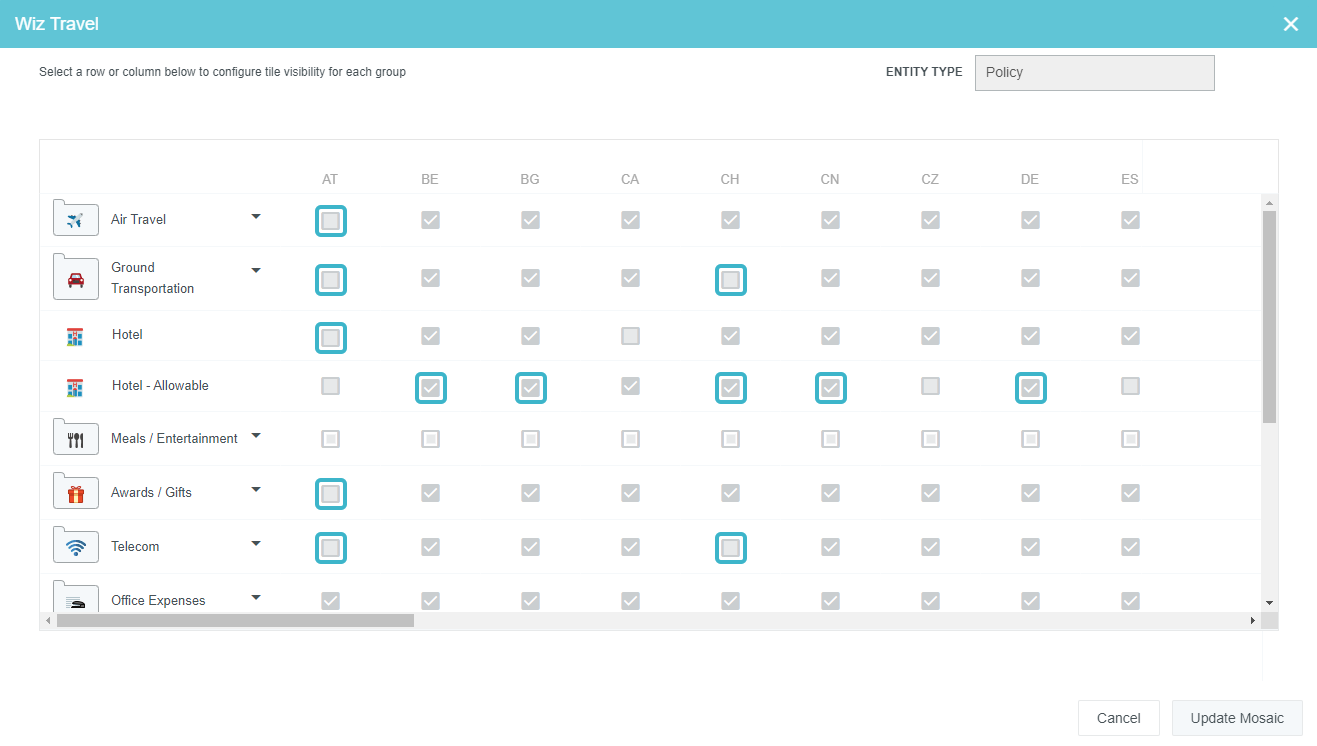Expand the Meals / Entertainment group arrow
The image size is (1317, 746).
point(256,435)
